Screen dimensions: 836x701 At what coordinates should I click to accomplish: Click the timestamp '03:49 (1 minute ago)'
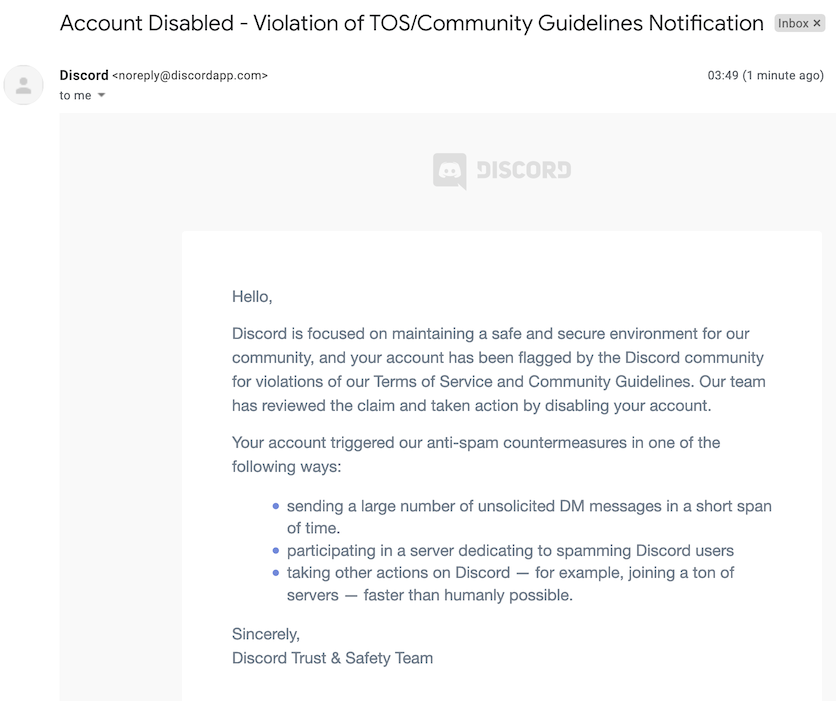pos(763,74)
